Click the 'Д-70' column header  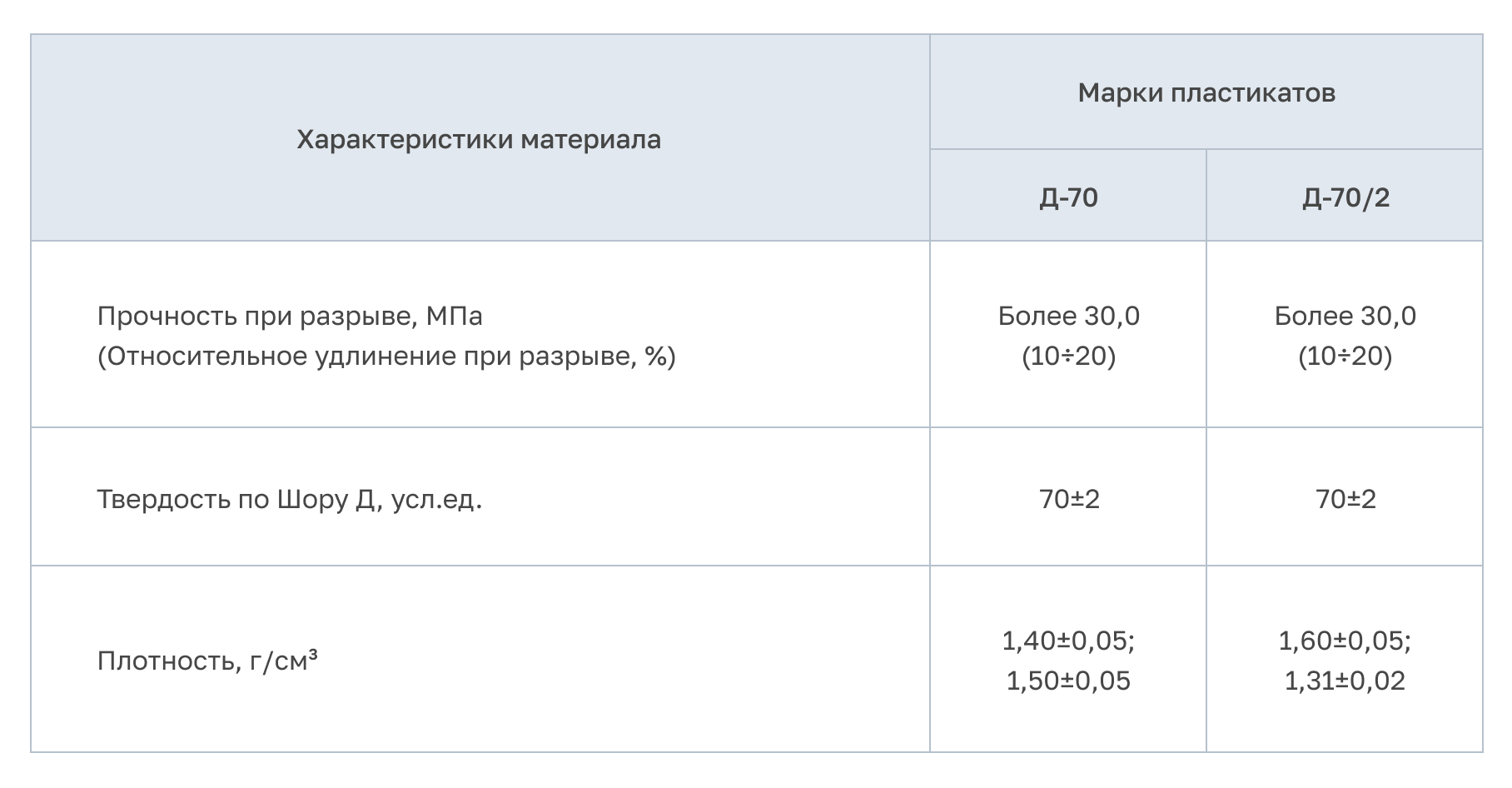pyautogui.click(x=1068, y=197)
